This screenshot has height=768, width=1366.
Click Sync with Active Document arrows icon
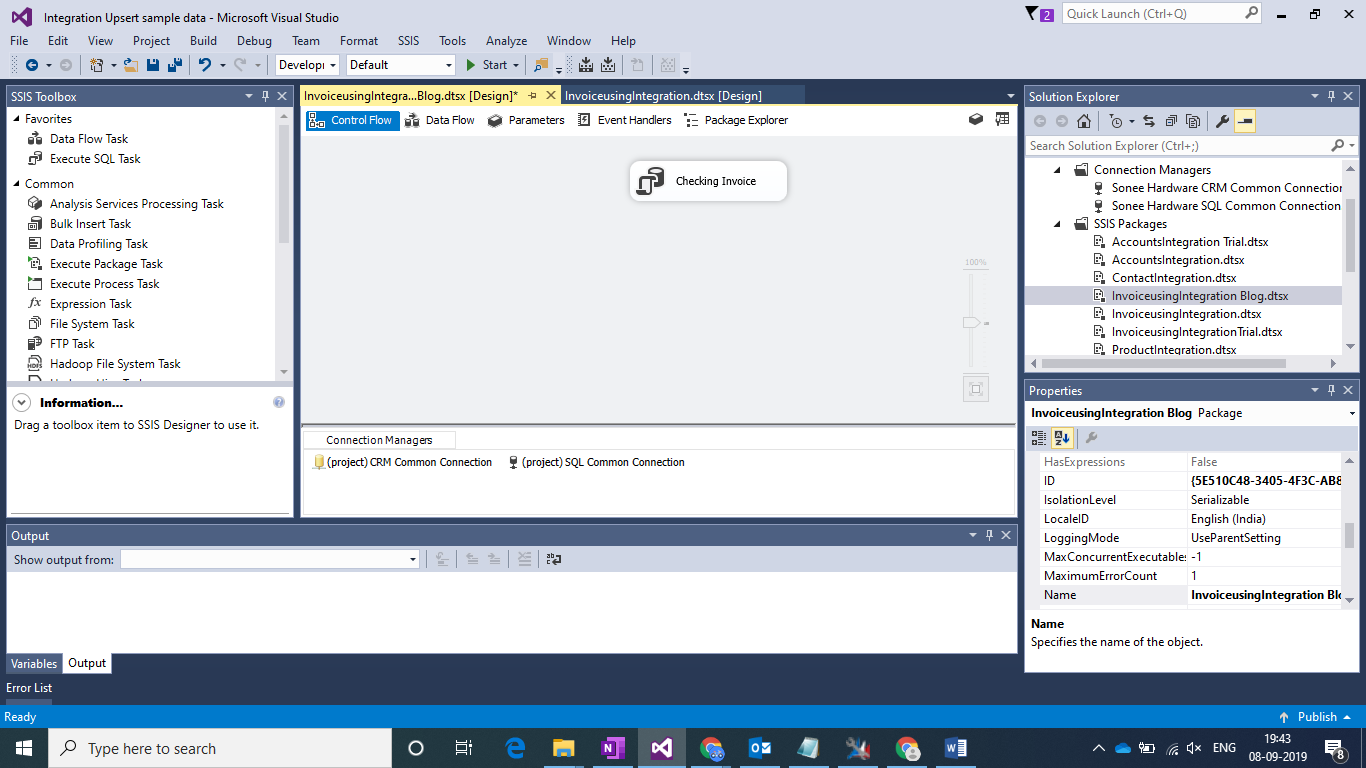coord(1149,121)
